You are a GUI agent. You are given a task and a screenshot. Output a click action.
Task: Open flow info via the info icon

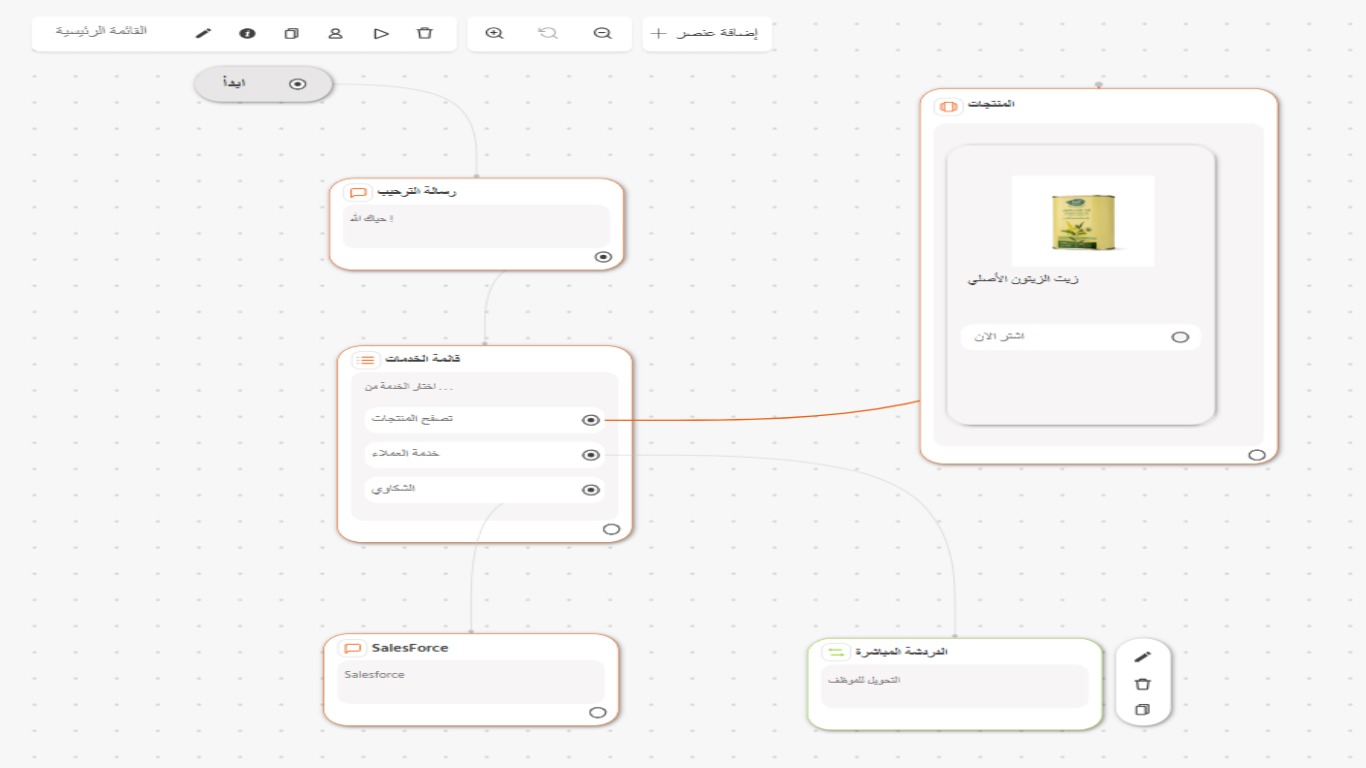tap(247, 33)
